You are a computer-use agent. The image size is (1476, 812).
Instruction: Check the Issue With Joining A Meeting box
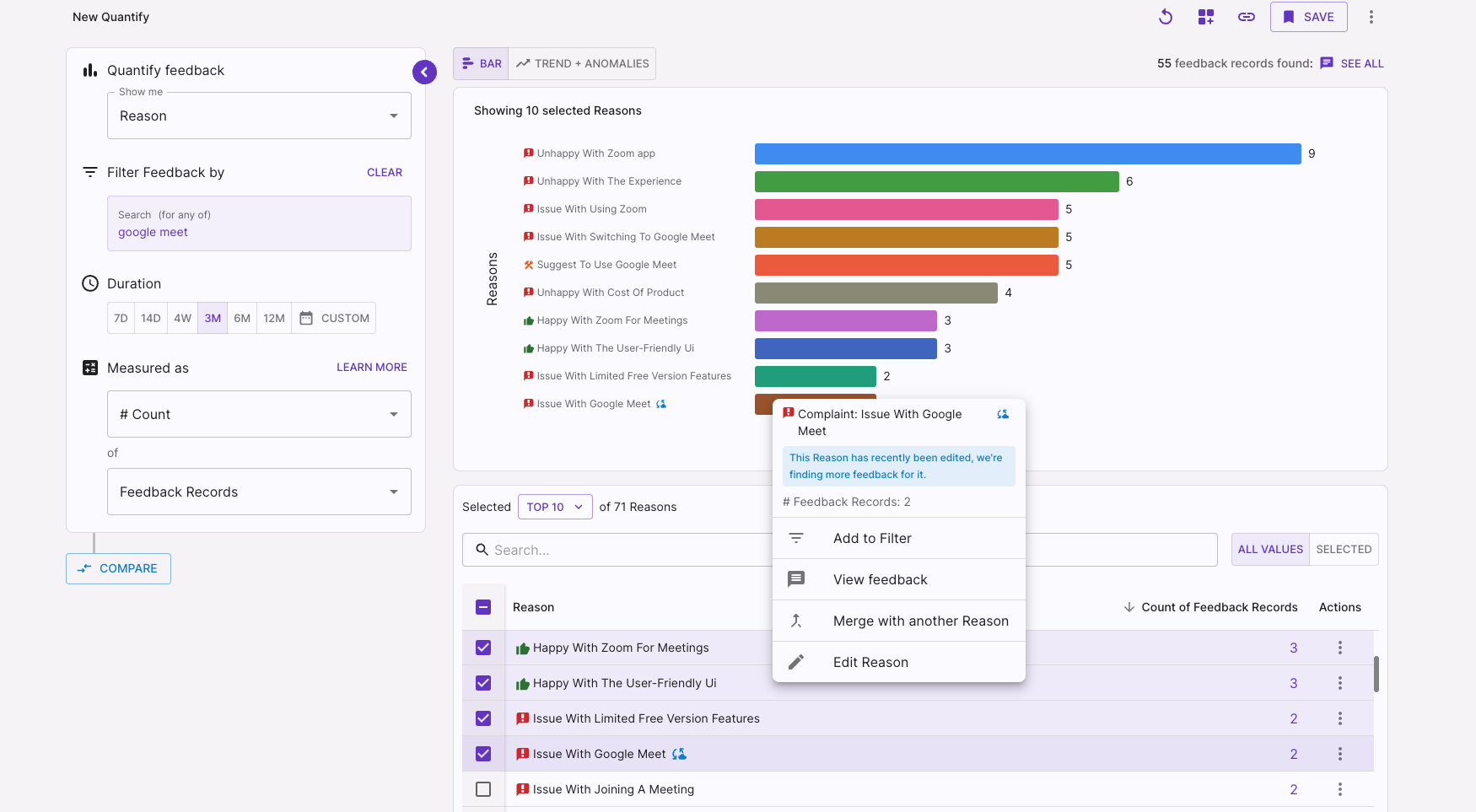(483, 789)
